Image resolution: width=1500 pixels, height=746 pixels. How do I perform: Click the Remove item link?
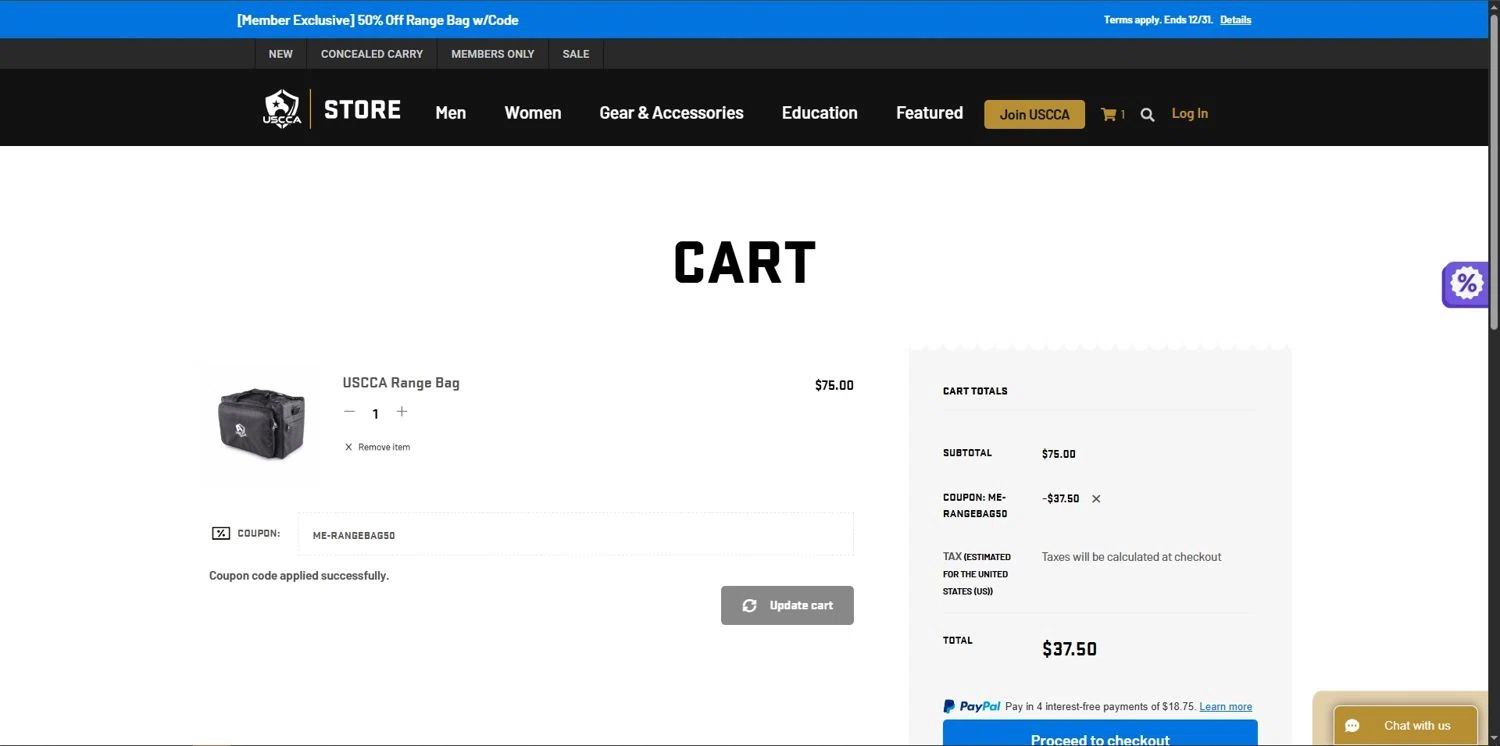click(x=377, y=447)
